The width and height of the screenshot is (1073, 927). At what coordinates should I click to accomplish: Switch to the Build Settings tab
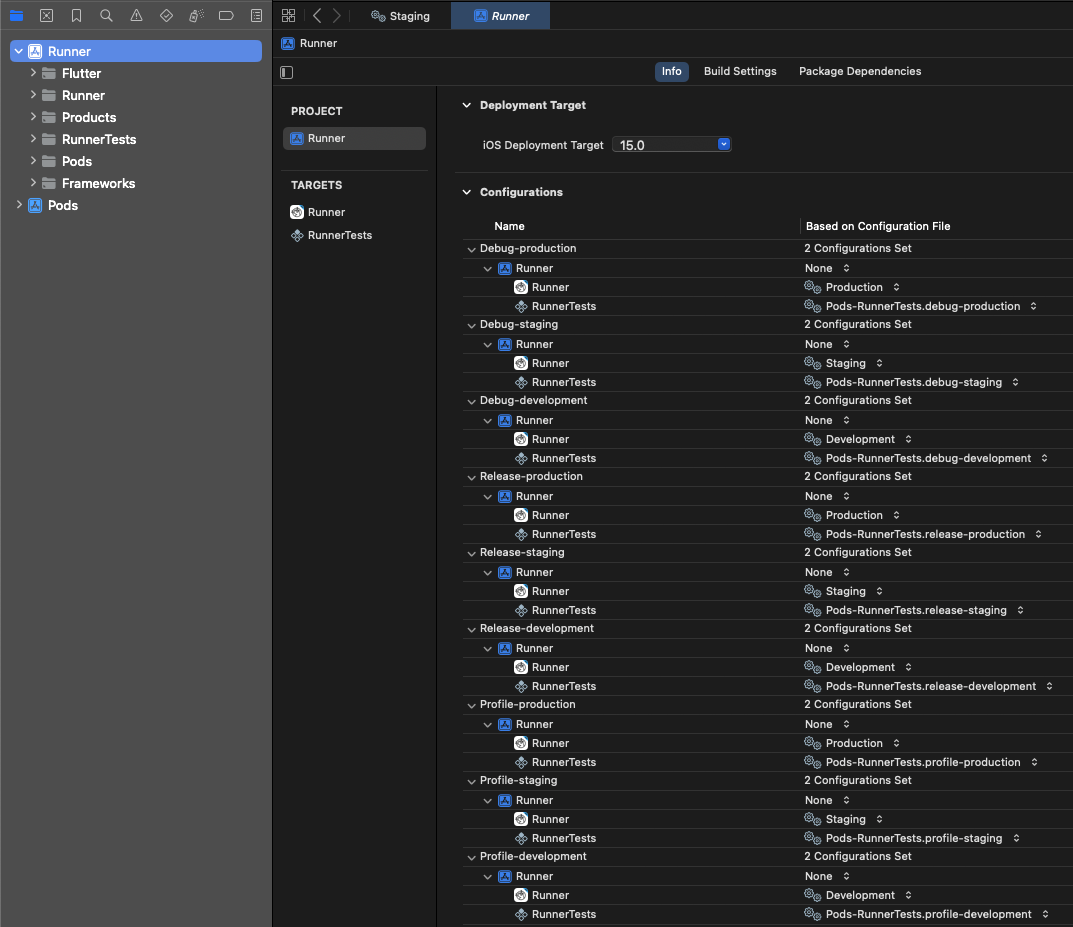739,71
